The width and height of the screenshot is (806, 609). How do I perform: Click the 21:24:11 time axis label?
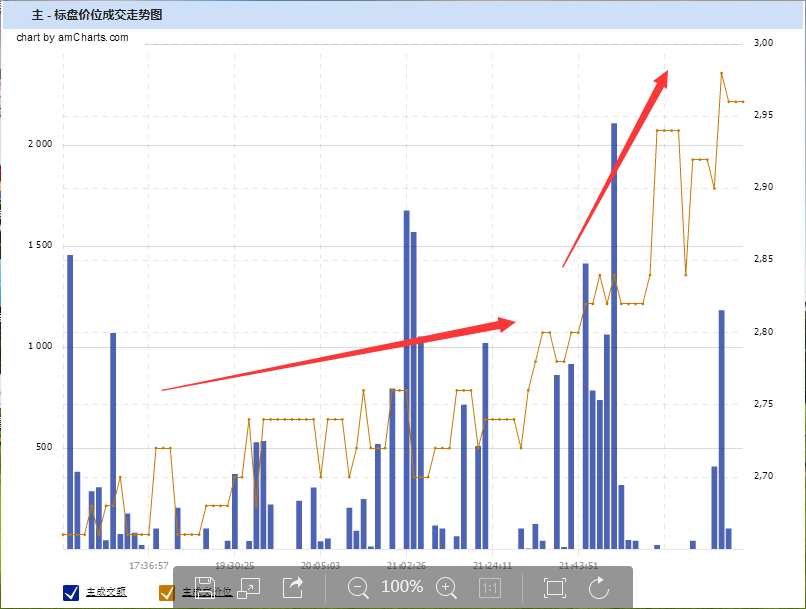click(492, 566)
